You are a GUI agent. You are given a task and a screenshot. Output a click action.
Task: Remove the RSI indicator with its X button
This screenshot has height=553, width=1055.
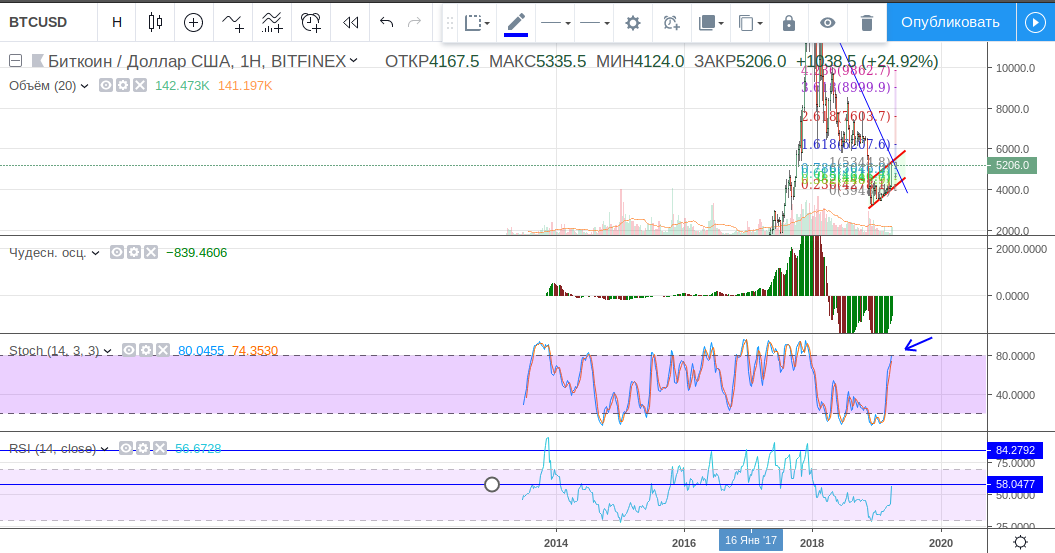[x=162, y=448]
